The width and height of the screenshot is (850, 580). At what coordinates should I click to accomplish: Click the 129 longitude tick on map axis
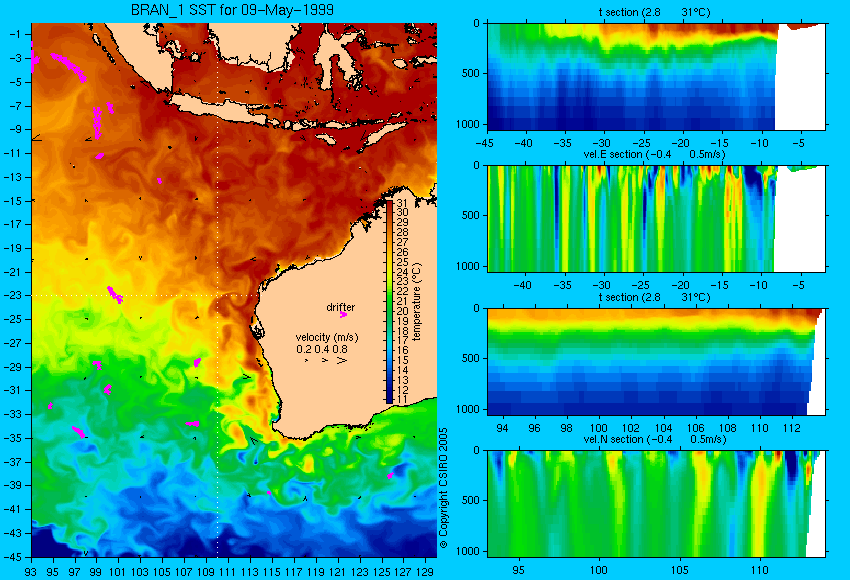[424, 571]
